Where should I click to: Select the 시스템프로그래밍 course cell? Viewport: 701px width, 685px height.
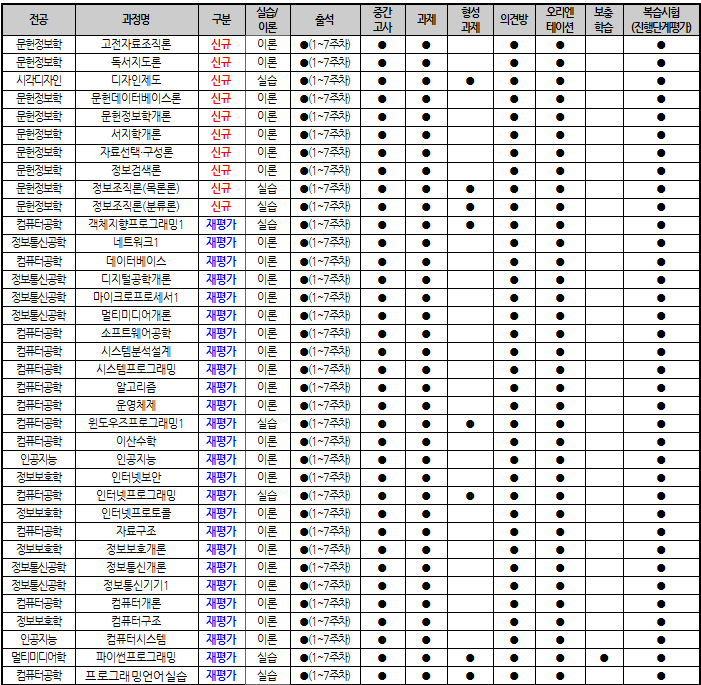(136, 369)
